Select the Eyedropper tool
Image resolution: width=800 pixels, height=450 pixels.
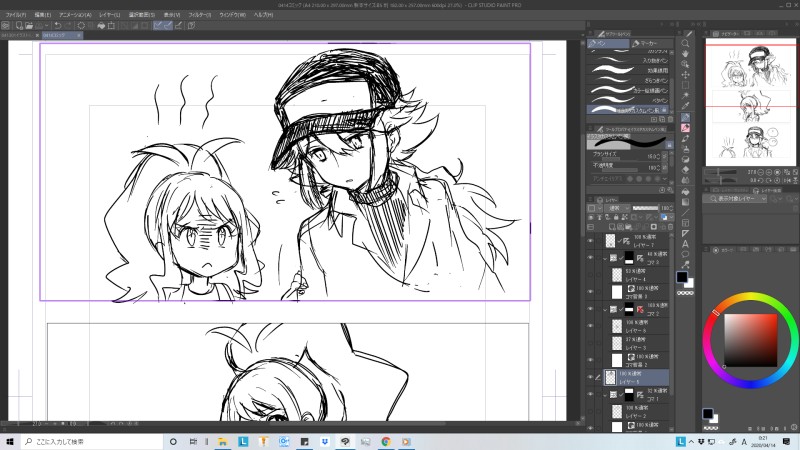tap(685, 106)
